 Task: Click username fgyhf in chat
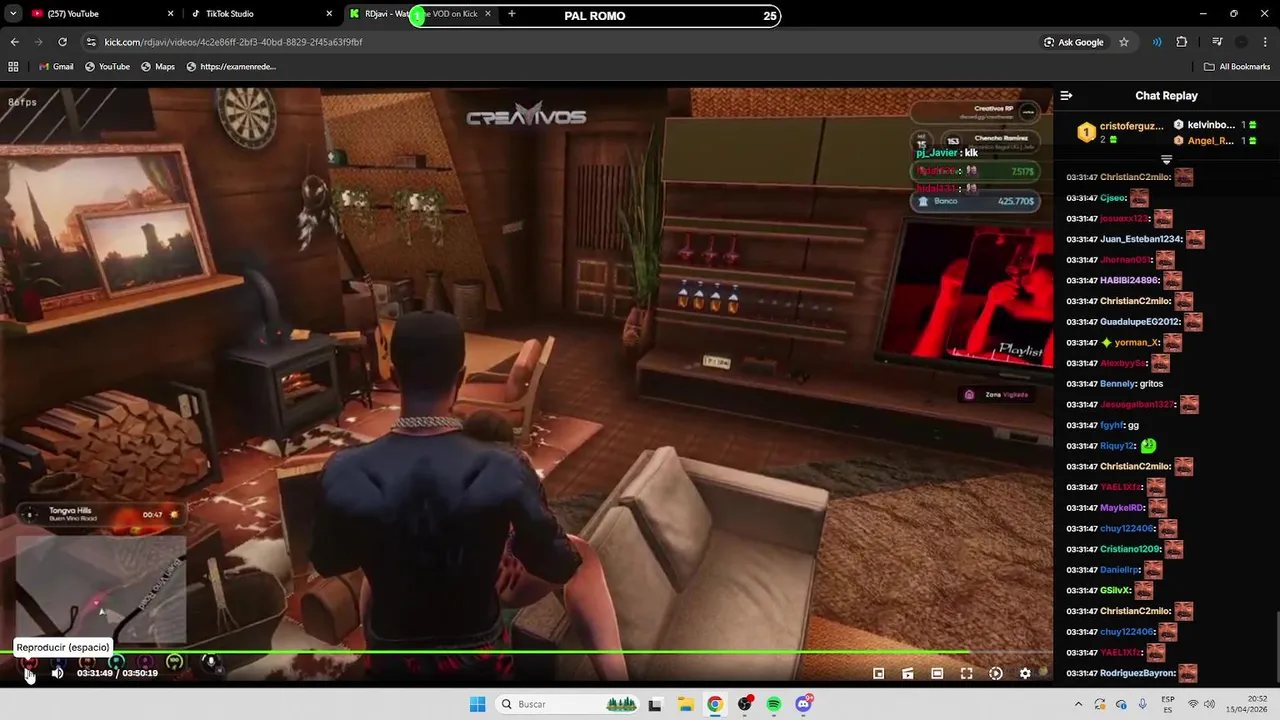1112,425
